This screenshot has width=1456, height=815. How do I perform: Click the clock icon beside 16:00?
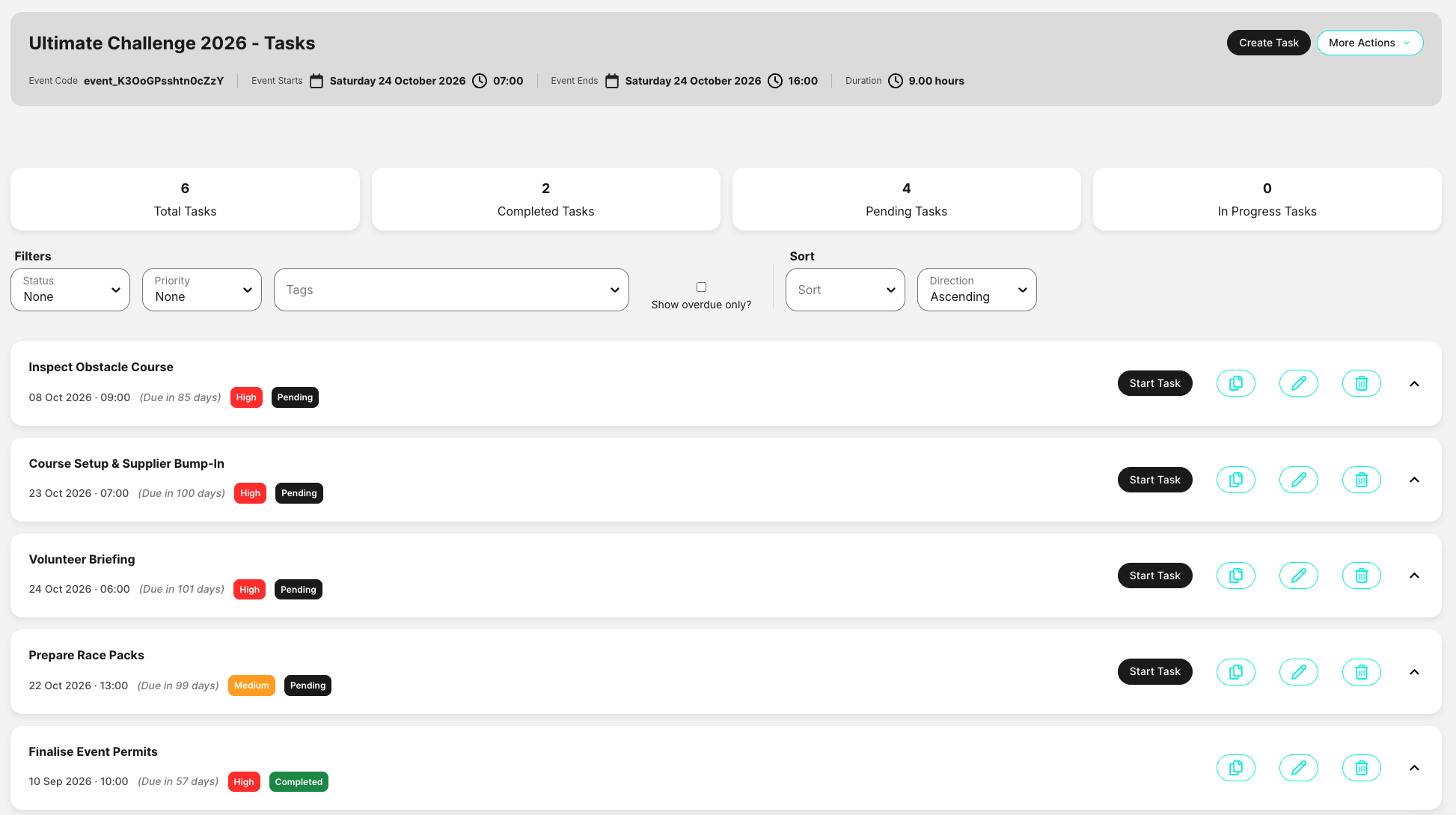775,81
